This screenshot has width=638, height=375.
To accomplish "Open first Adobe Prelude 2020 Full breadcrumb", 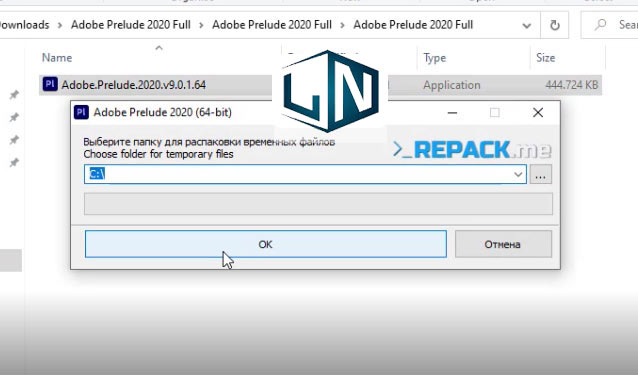I will (131, 25).
